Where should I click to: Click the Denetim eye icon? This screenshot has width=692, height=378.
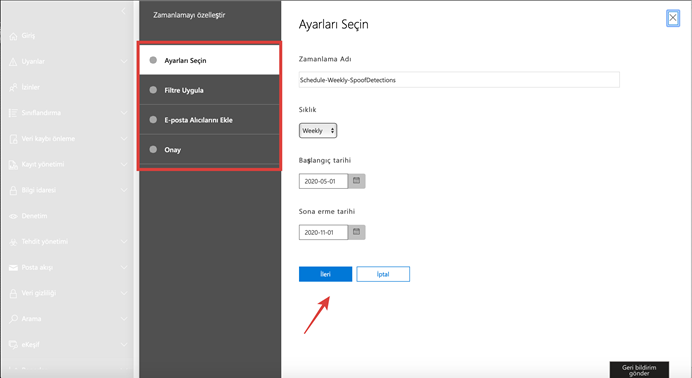13,216
